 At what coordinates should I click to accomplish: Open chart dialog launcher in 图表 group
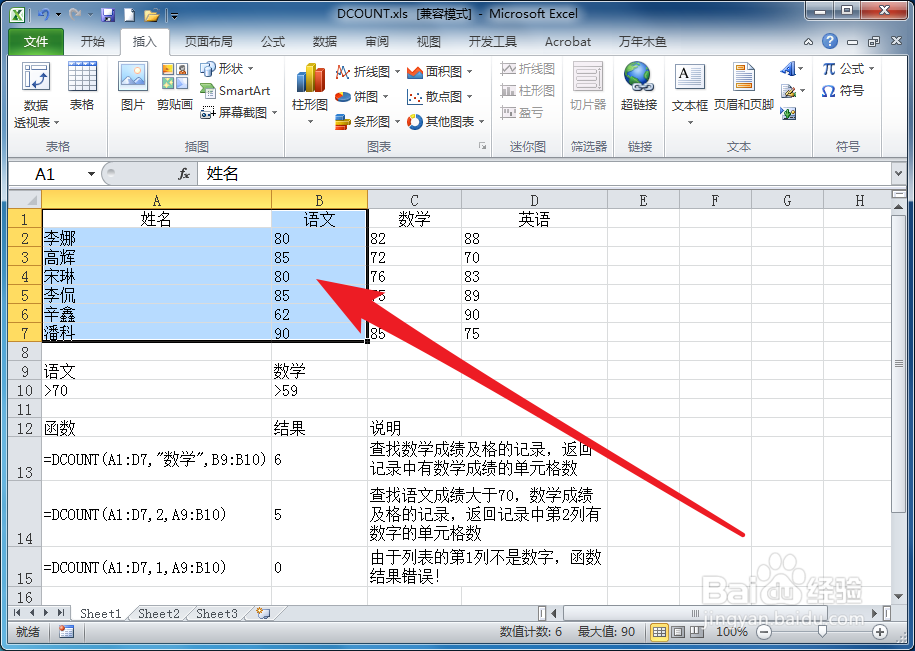pos(483,146)
